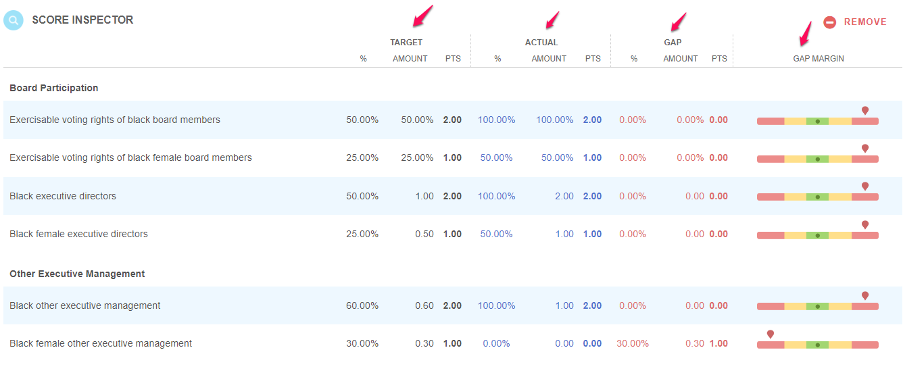Select the Black female executive directors row label
904x374 pixels.
(78, 234)
